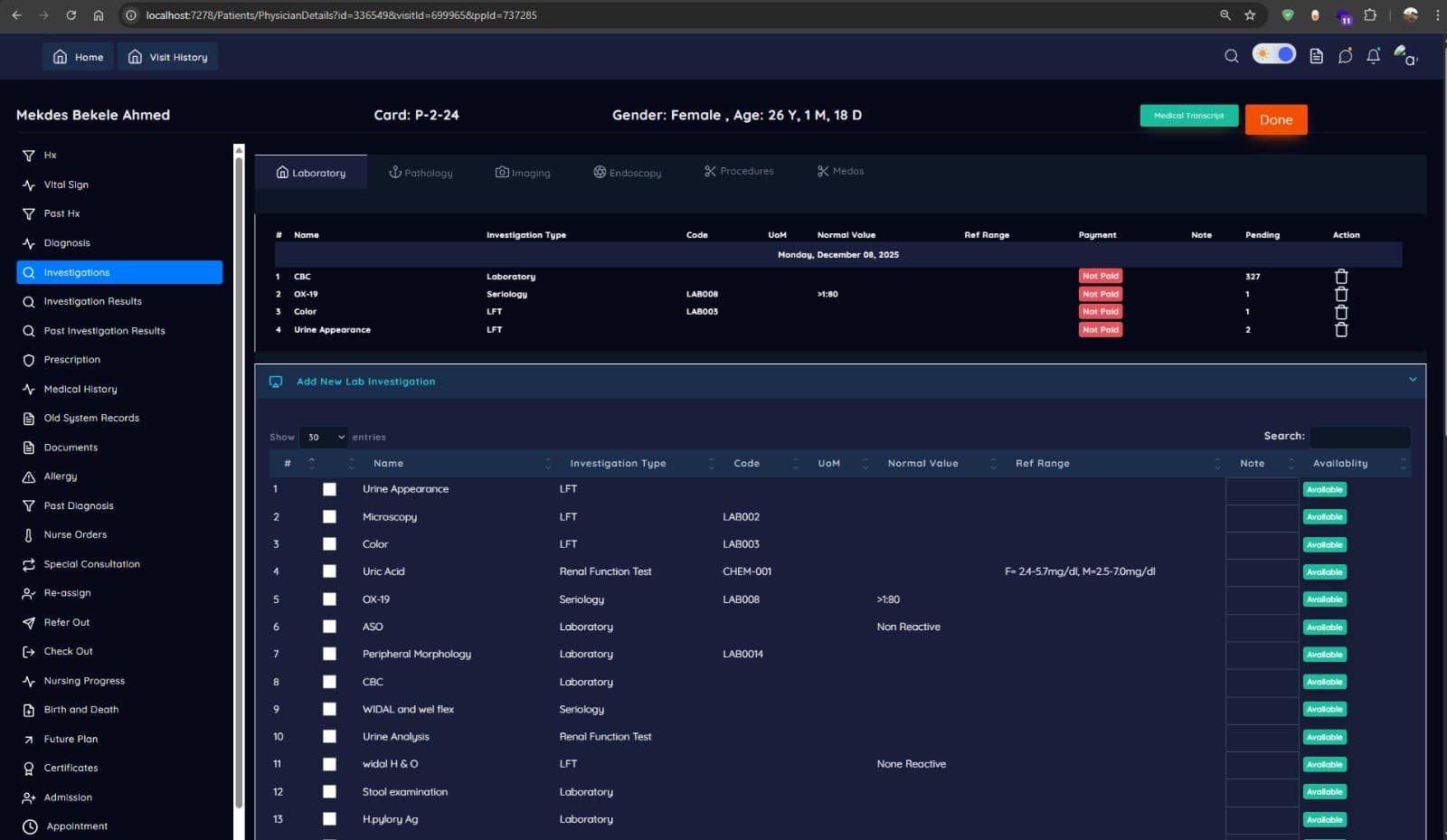
Task: Check the WIDAL and wel flex checkbox
Action: [329, 709]
